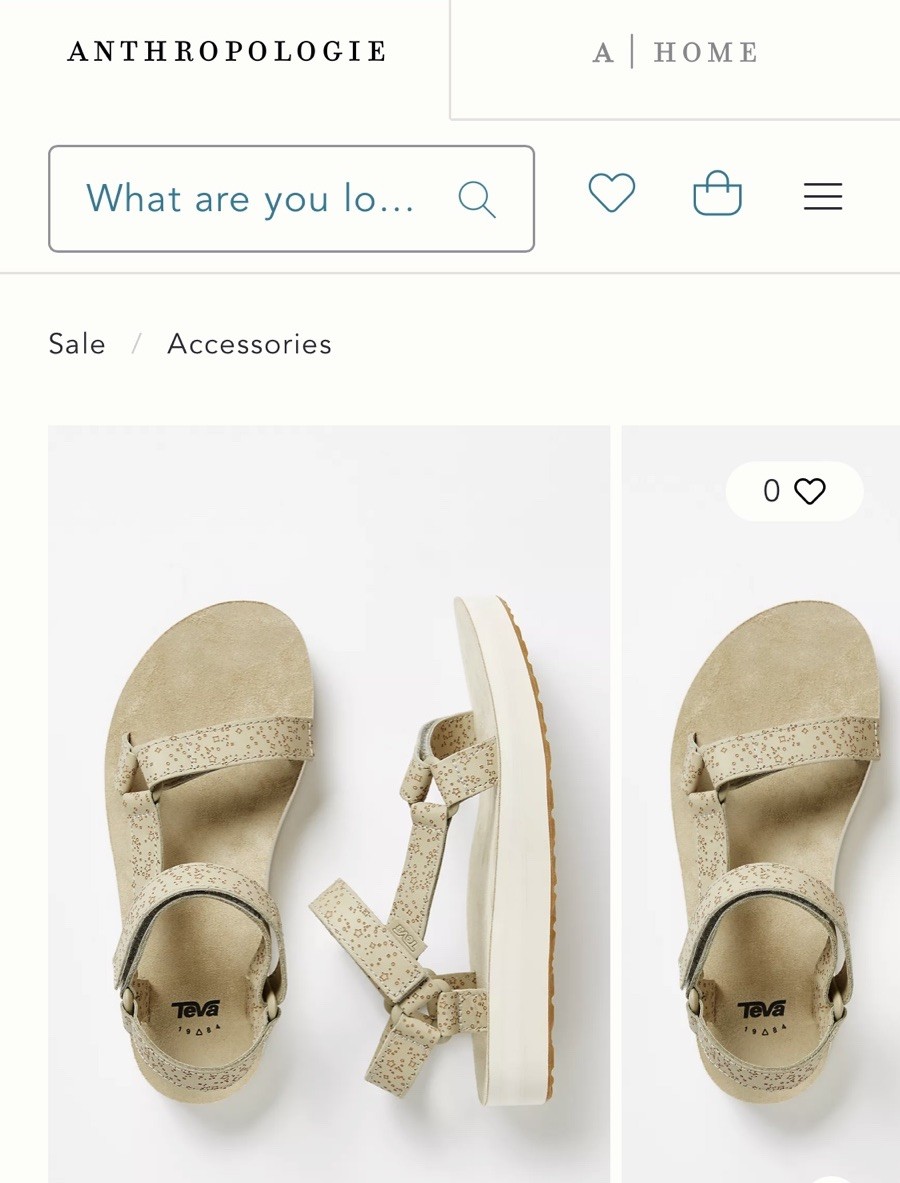This screenshot has height=1183, width=900.
Task: Click the Teva logo on first sandal footbed
Action: click(196, 1012)
